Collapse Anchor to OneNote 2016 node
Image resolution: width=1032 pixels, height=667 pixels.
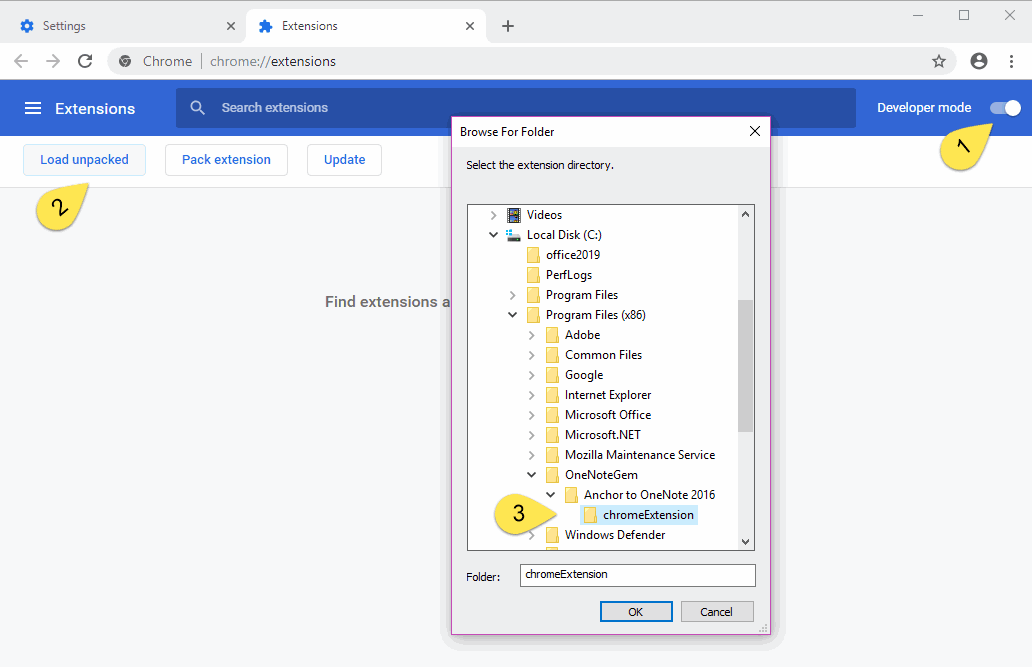[550, 494]
